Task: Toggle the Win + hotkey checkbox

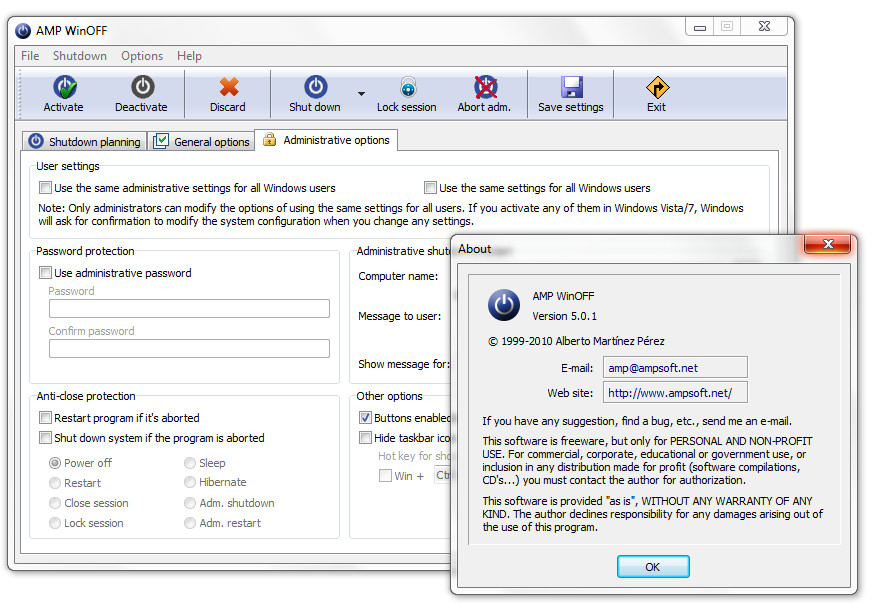Action: coord(385,476)
